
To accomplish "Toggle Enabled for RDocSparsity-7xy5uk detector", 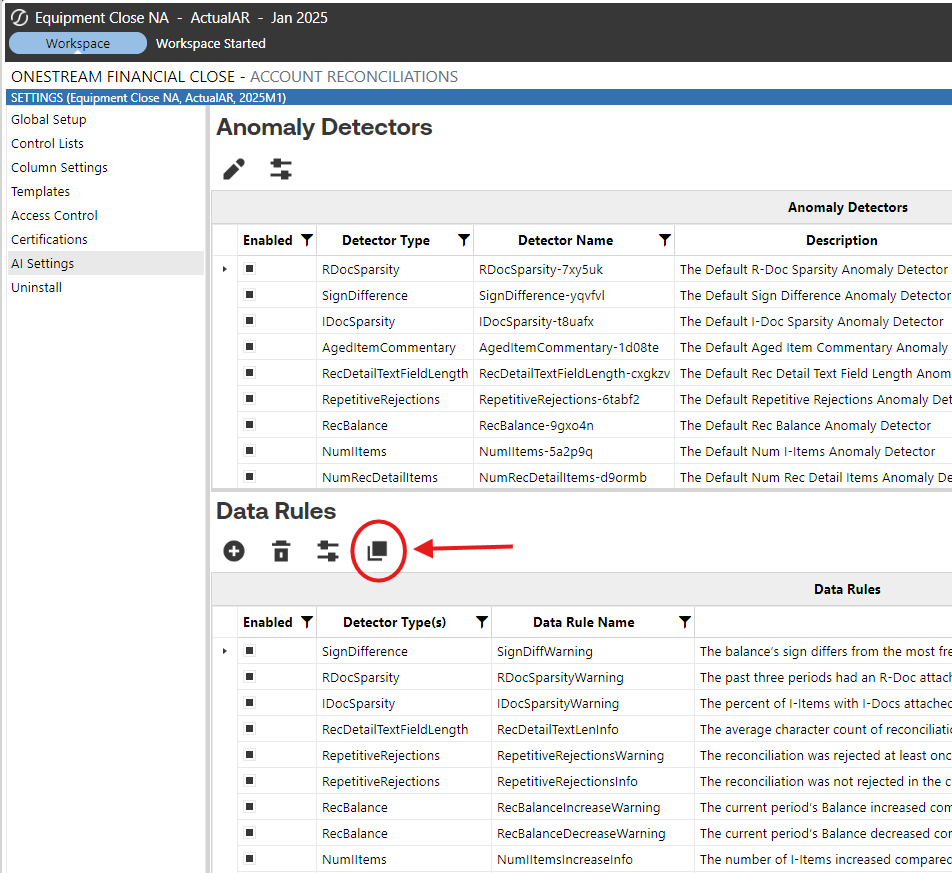I will [249, 268].
